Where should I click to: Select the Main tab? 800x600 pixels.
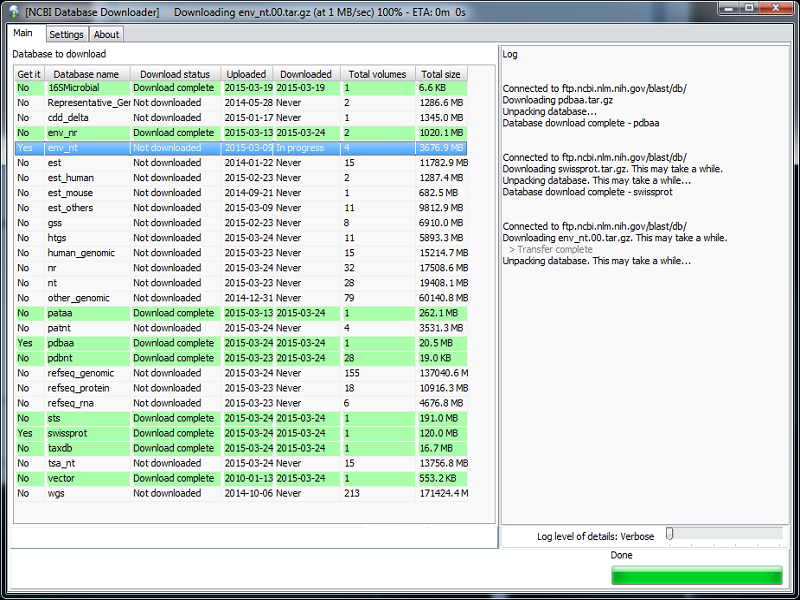(23, 32)
